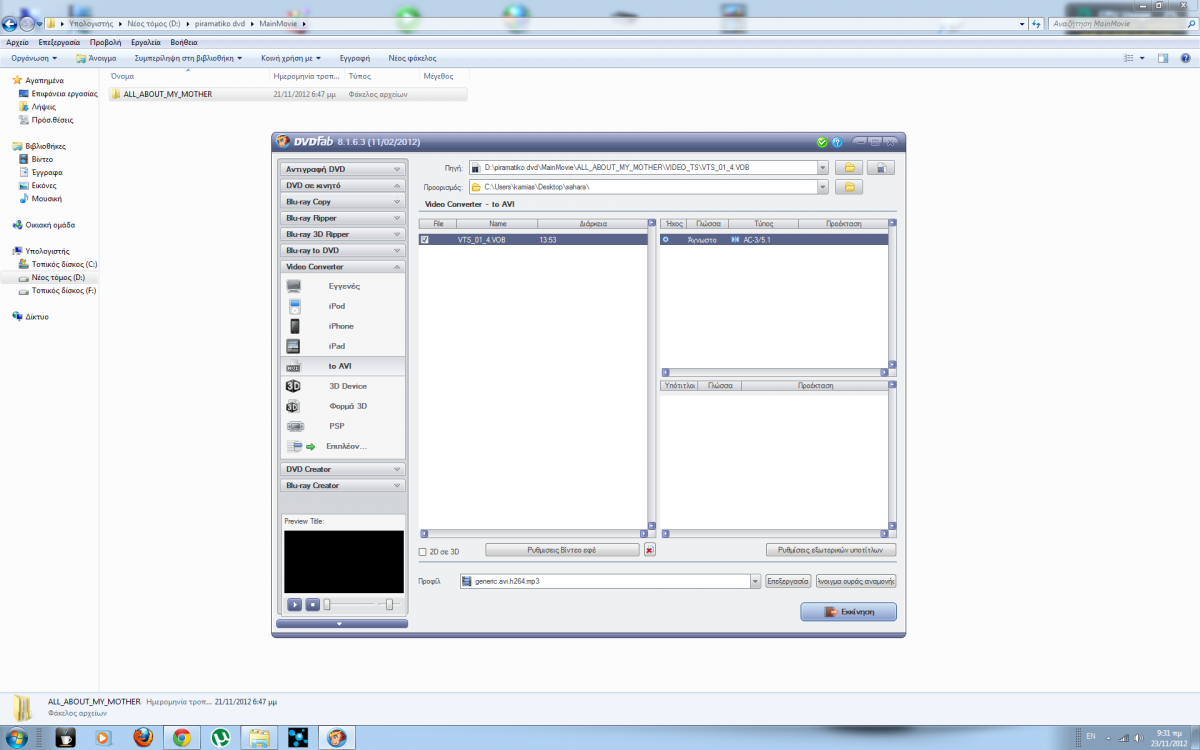Image resolution: width=1200 pixels, height=750 pixels.
Task: Click the system clock in the tray
Action: click(x=1167, y=738)
